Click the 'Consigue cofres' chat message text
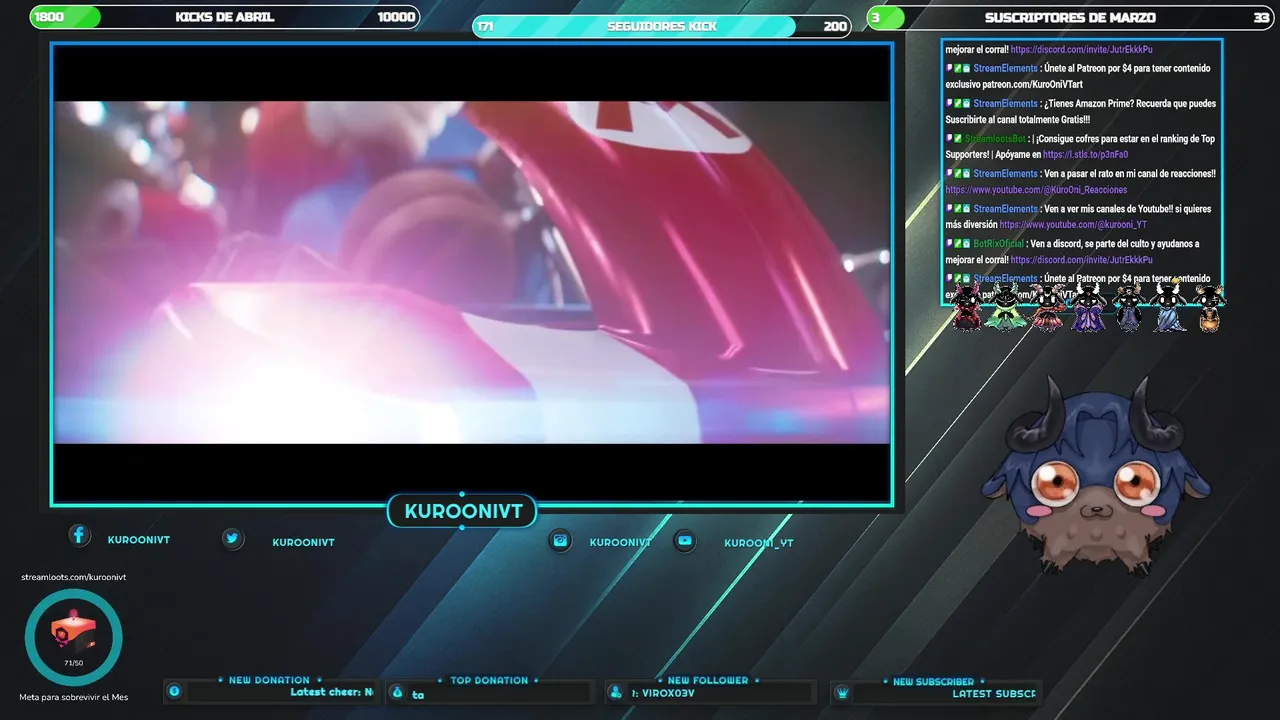 [1080, 146]
